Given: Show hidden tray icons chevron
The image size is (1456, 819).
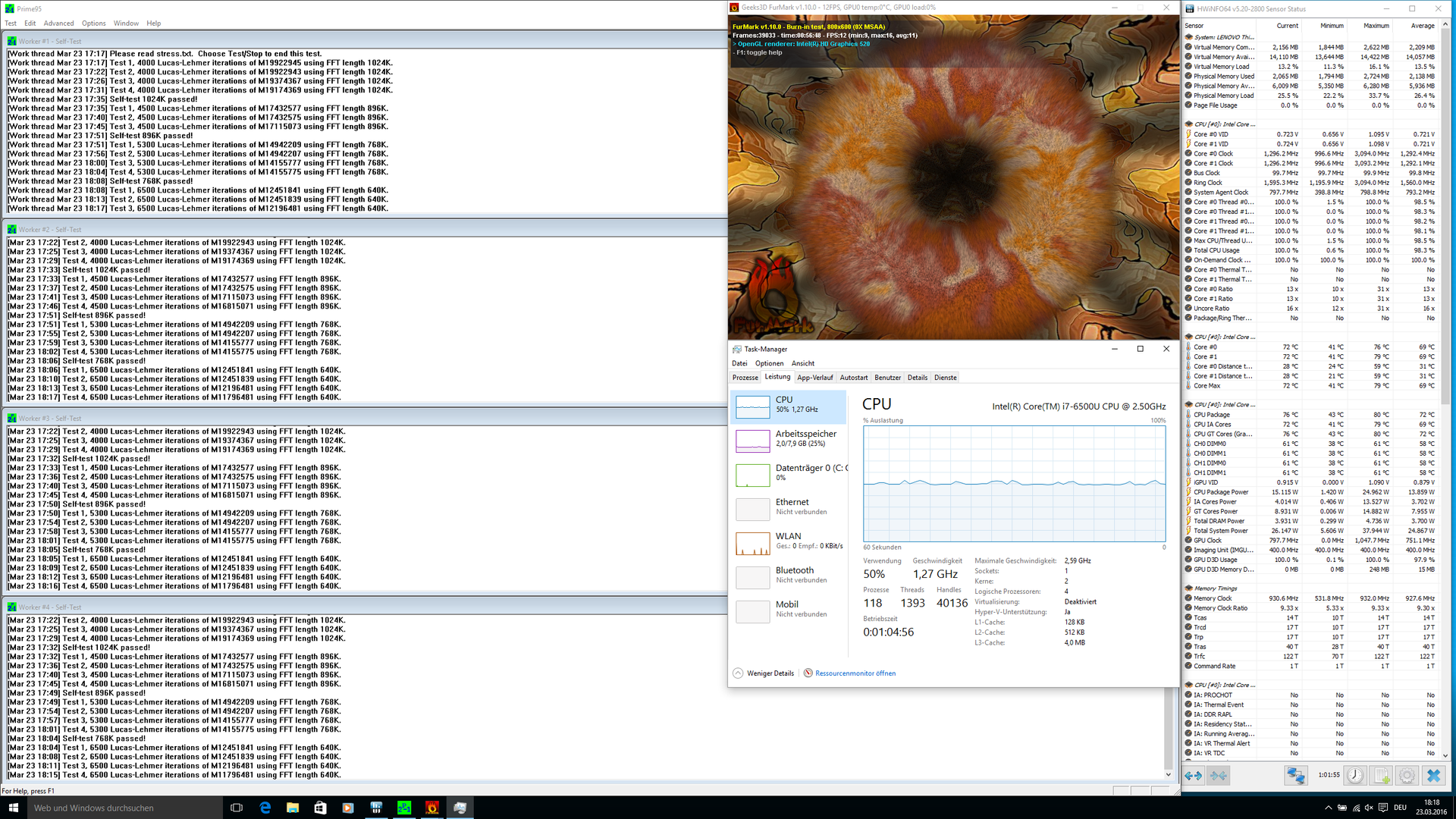Looking at the screenshot, I should click(1328, 808).
